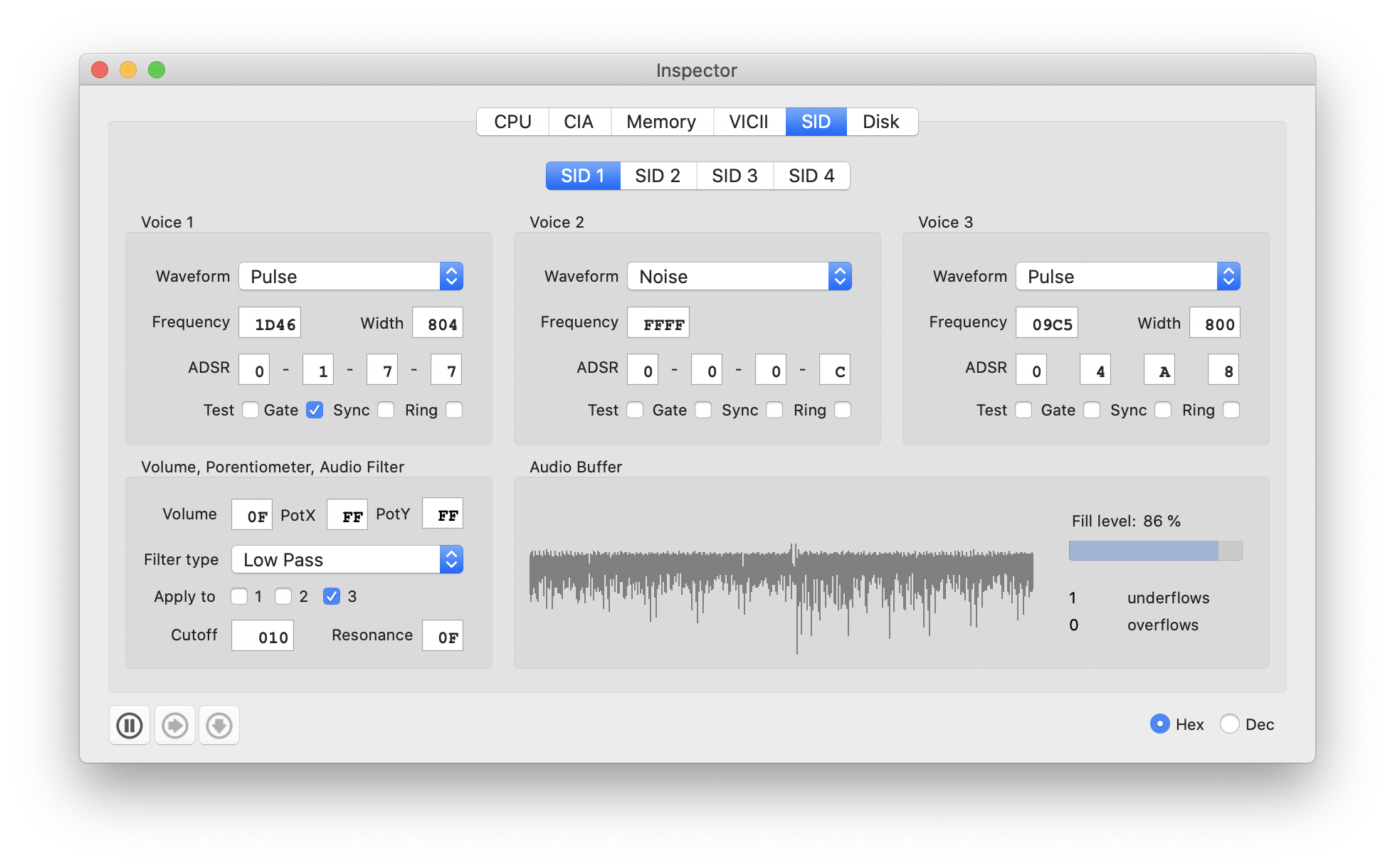Click the step over down-arrow button
The image size is (1395, 868).
(219, 726)
